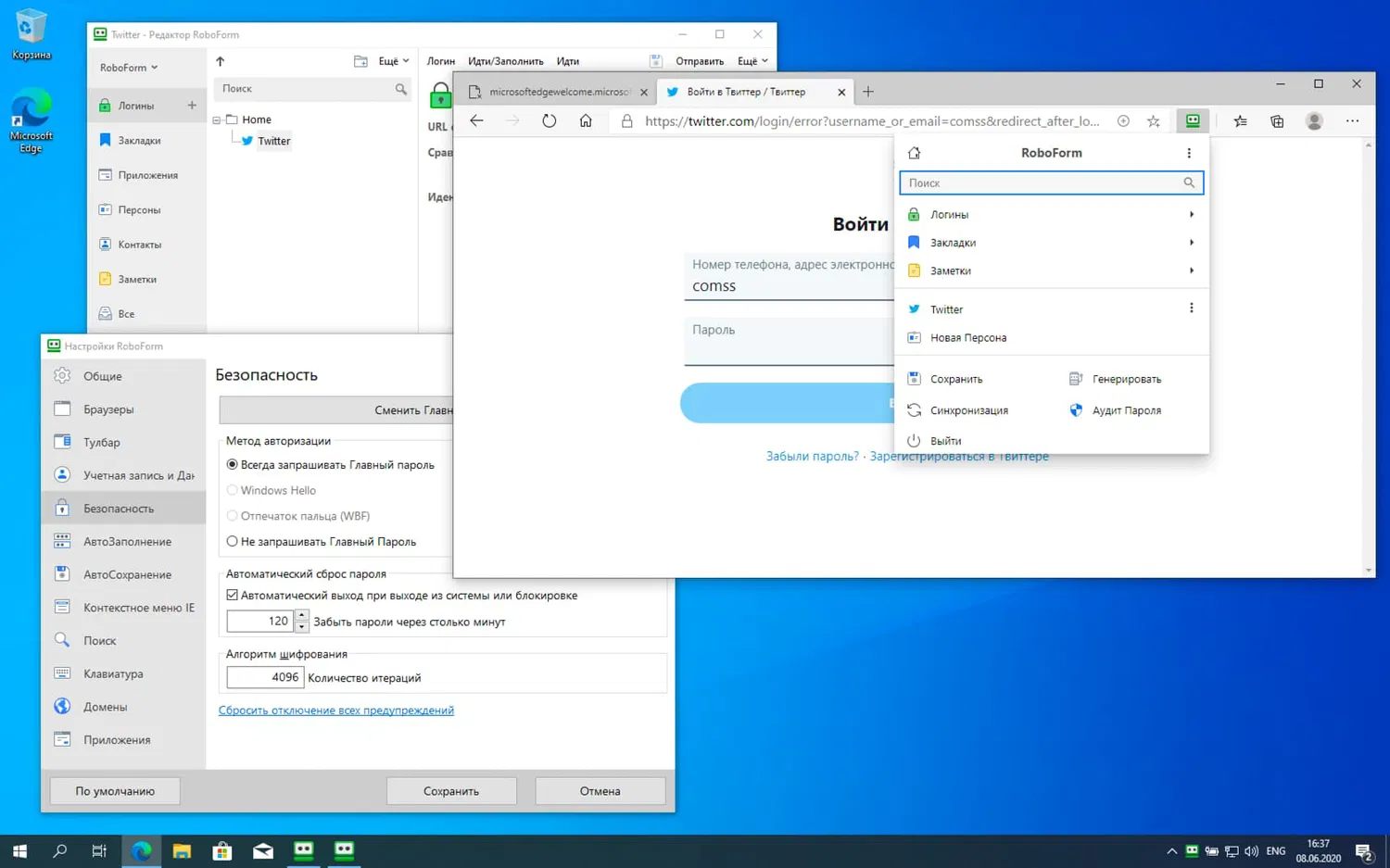The width and height of the screenshot is (1390, 868).
Task: Click the Отправить button in RoboForm editor
Action: coord(699,61)
